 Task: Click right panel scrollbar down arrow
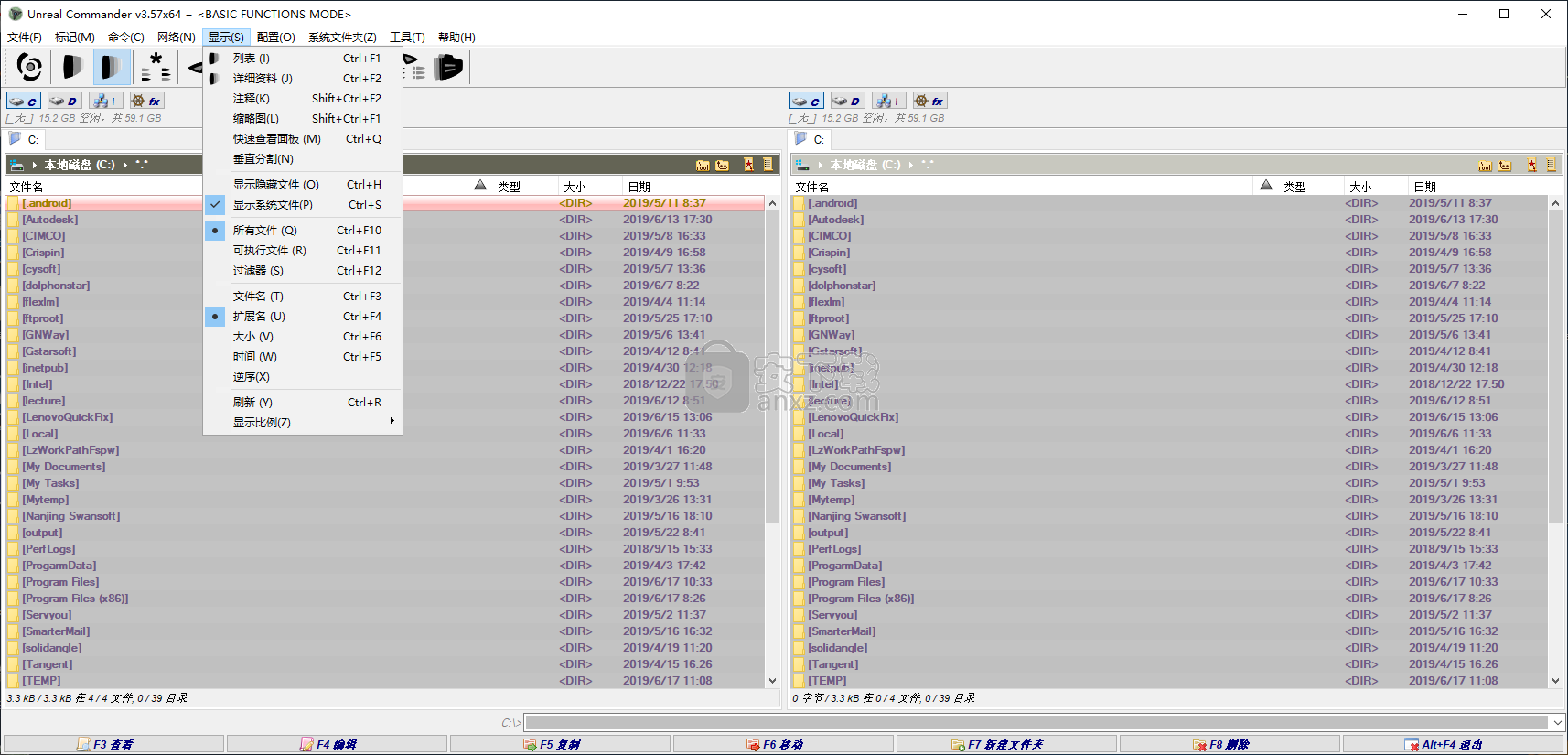pos(1555,681)
